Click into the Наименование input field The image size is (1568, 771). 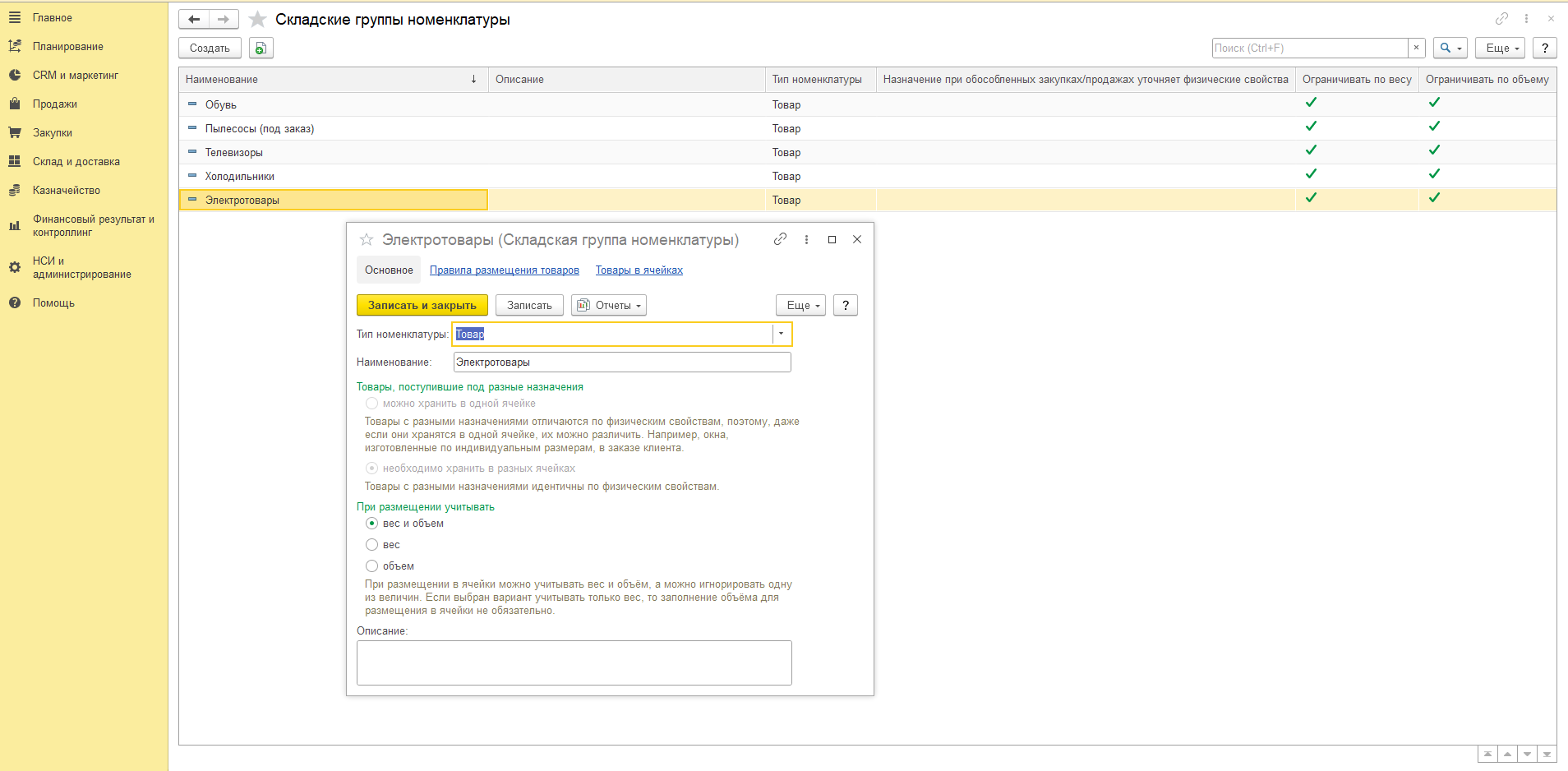pos(622,362)
